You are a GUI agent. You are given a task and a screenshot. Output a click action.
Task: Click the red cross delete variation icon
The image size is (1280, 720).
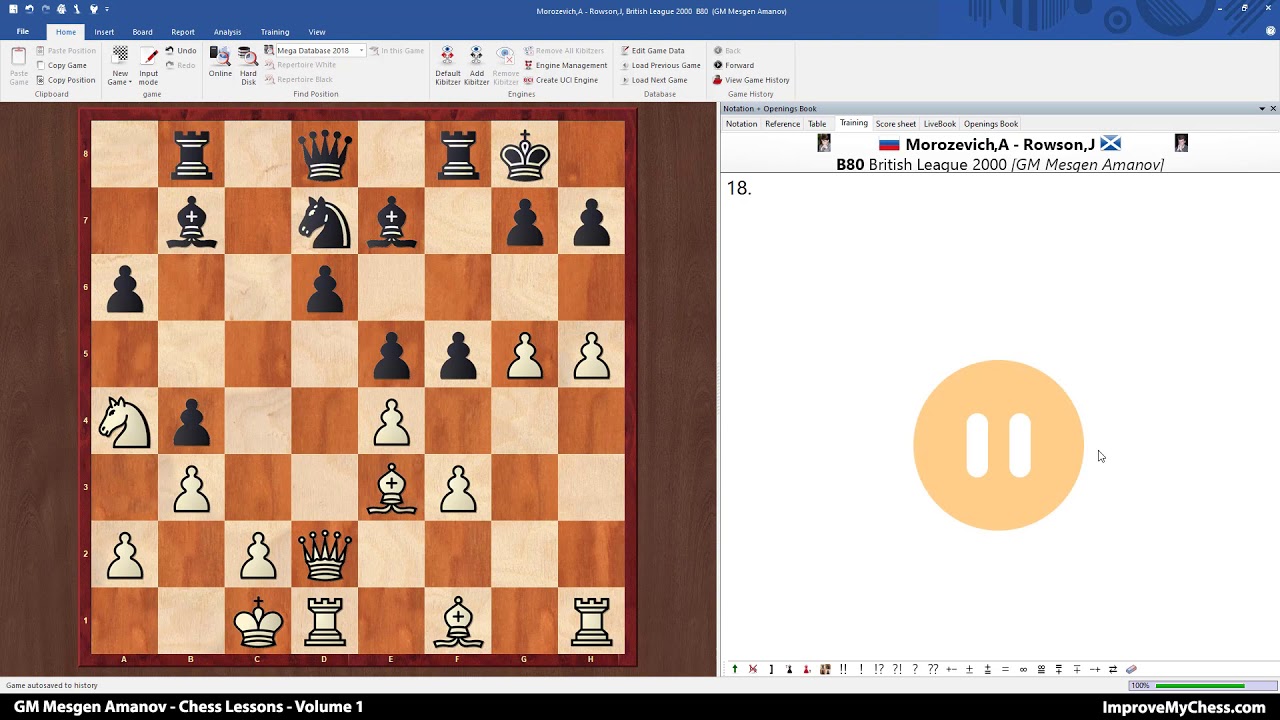(x=753, y=669)
